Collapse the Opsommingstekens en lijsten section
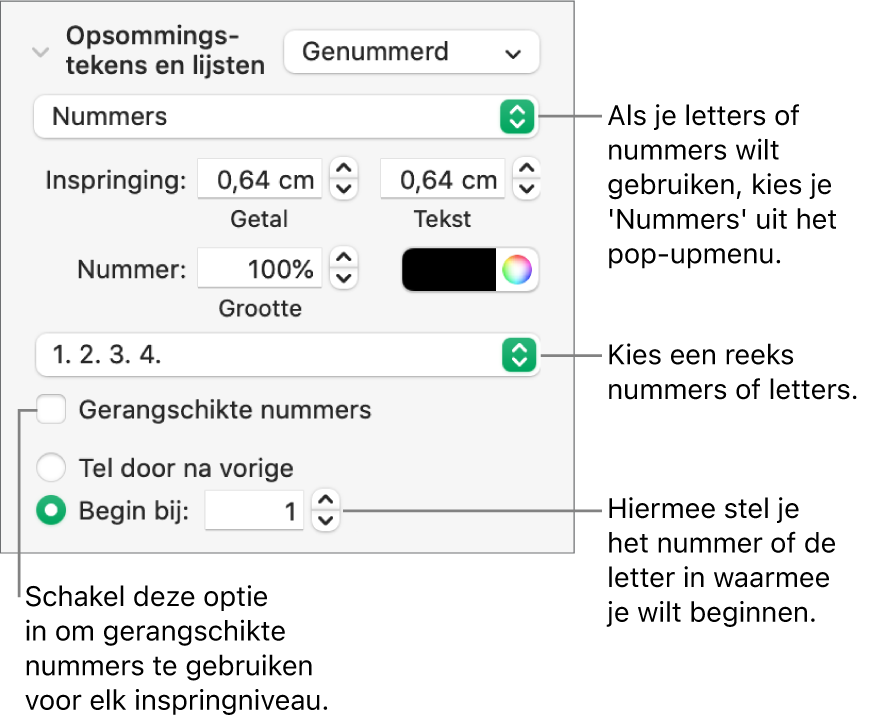 coord(41,52)
